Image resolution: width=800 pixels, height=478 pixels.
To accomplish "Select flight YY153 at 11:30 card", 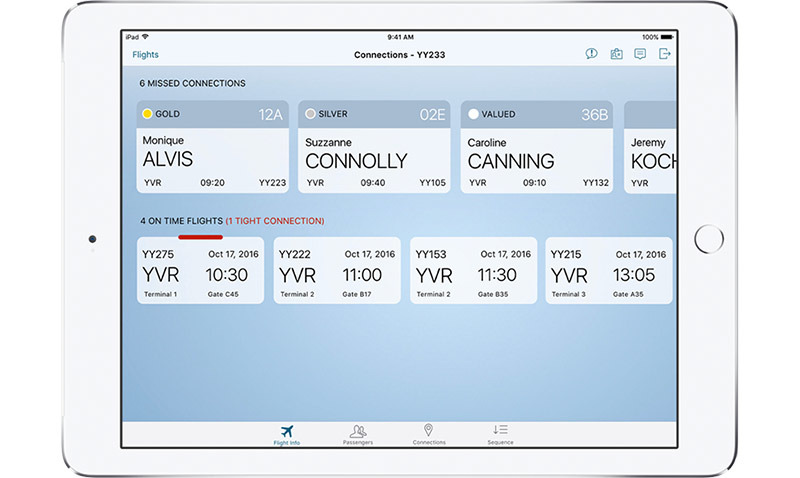I will [473, 270].
